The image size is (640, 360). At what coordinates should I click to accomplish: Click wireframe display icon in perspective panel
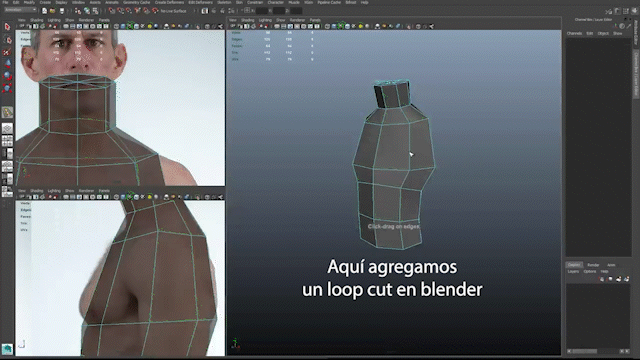(327, 26)
